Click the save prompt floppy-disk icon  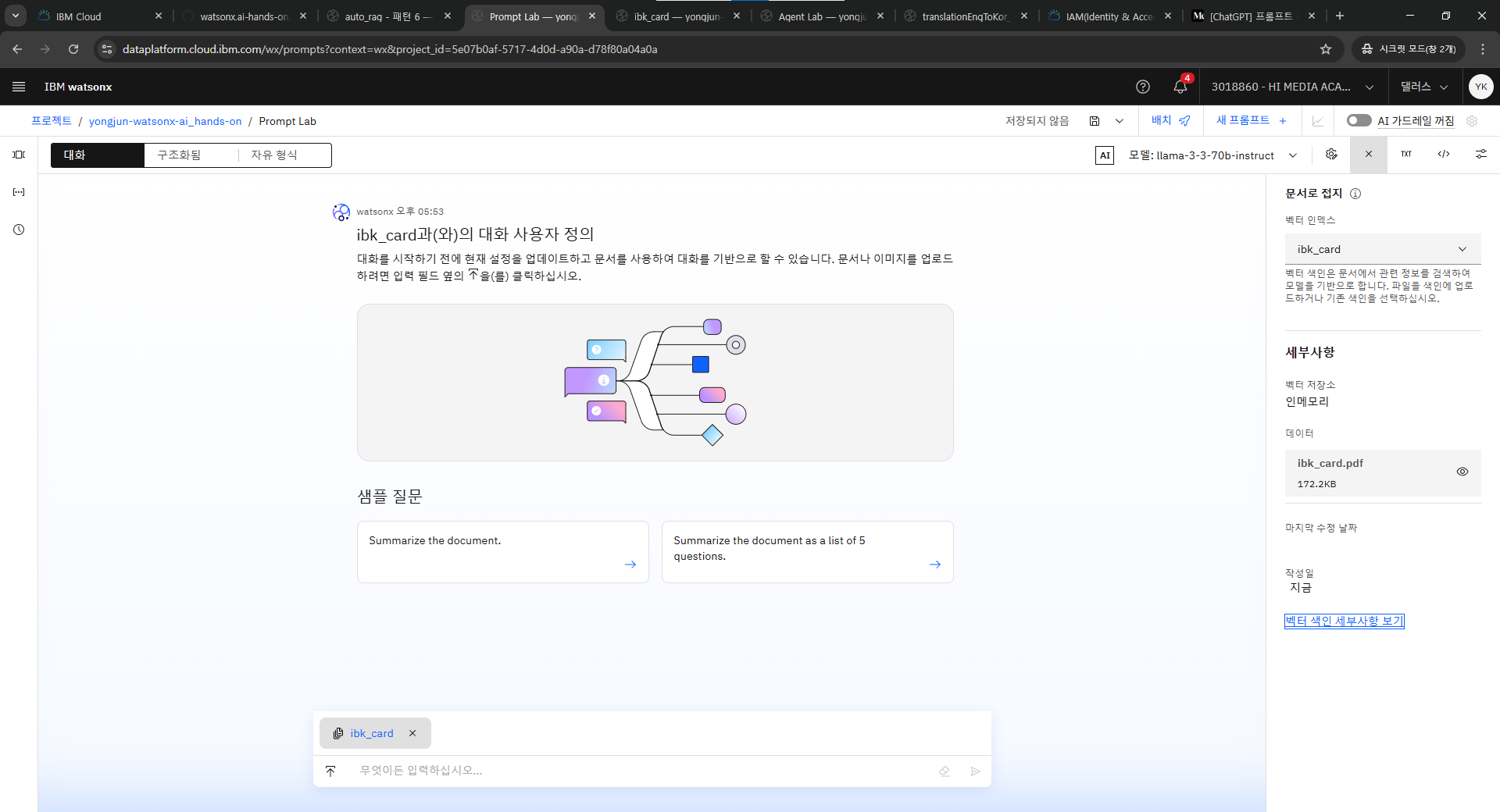point(1095,121)
